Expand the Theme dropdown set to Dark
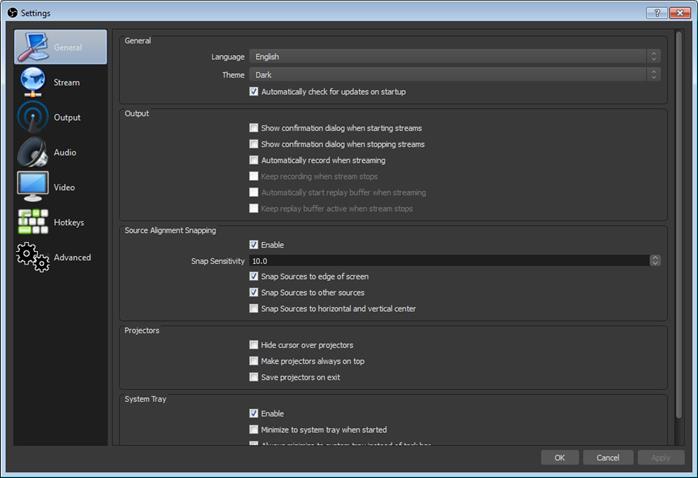Viewport: 698px width, 478px height. [x=455, y=74]
